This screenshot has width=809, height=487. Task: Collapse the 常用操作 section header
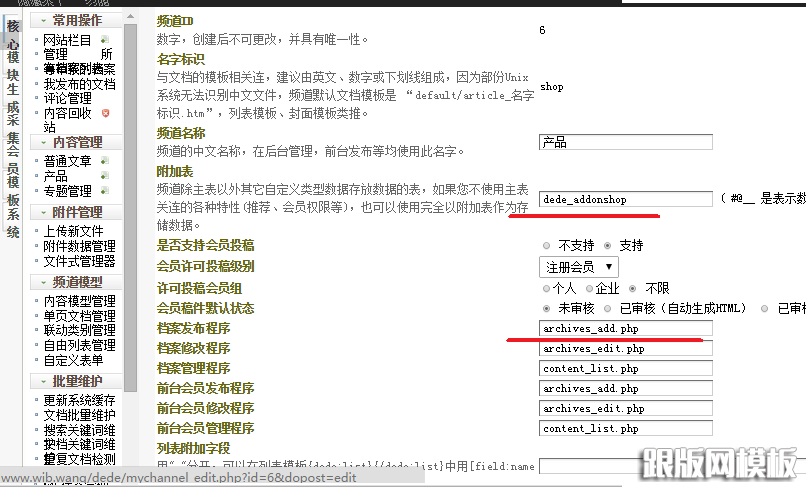coord(77,20)
